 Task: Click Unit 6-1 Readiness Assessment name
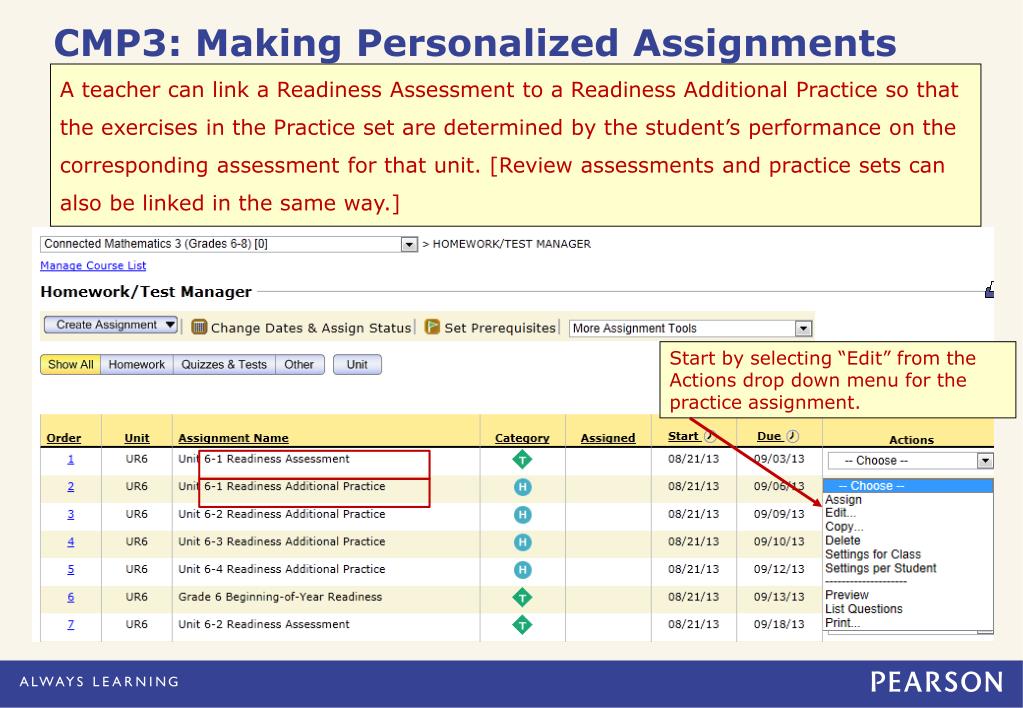point(264,459)
